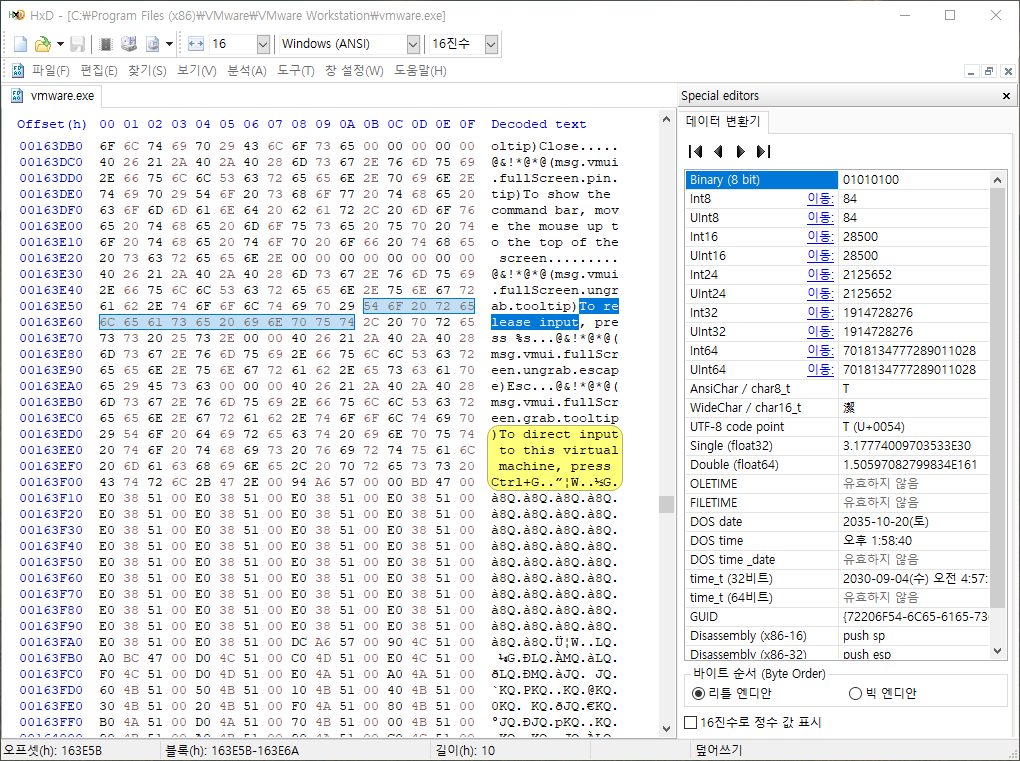The width and height of the screenshot is (1020, 761).
Task: Open the 파일(F) menu
Action: point(51,70)
